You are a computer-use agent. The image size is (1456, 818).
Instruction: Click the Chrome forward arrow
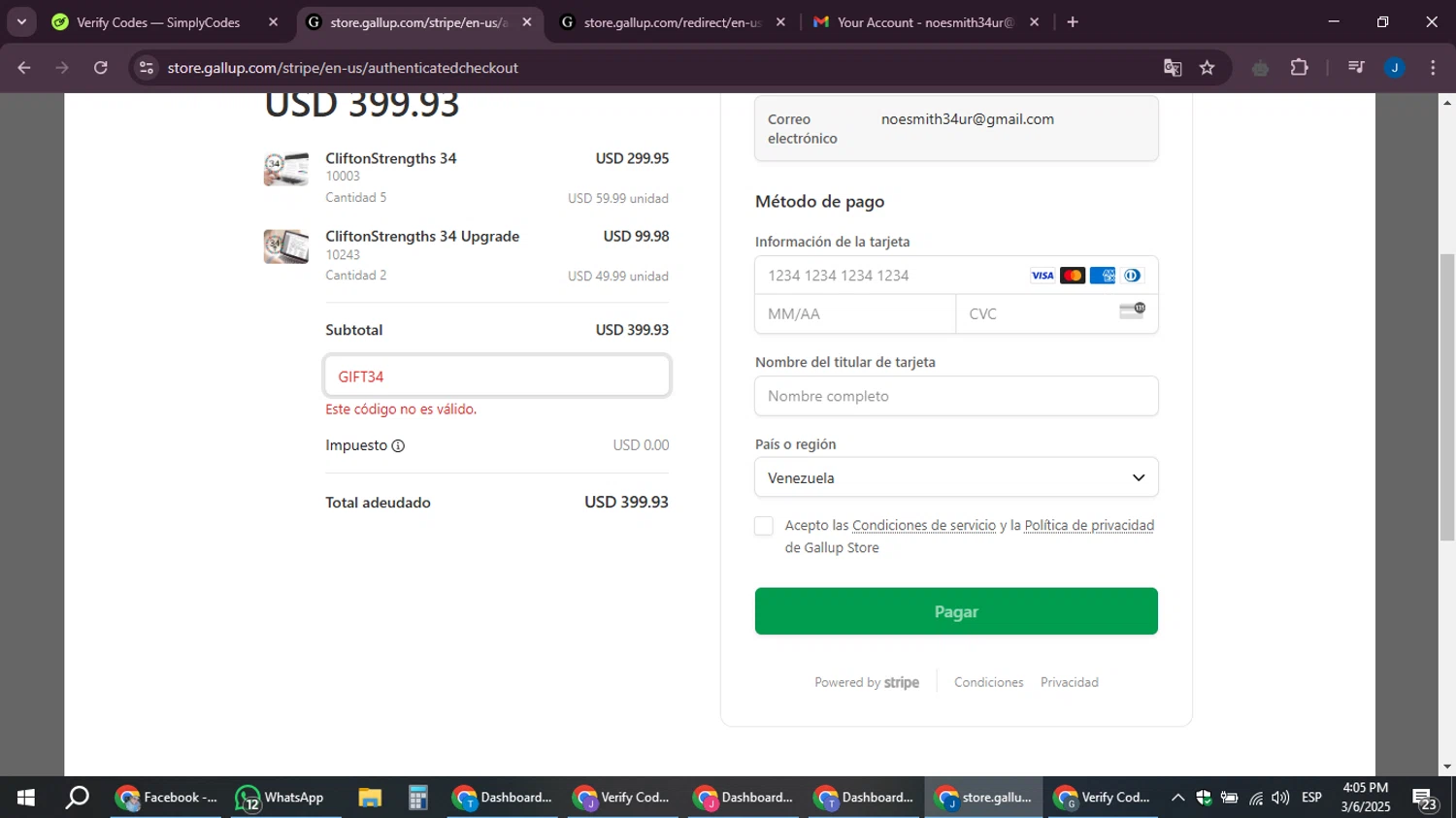[62, 68]
